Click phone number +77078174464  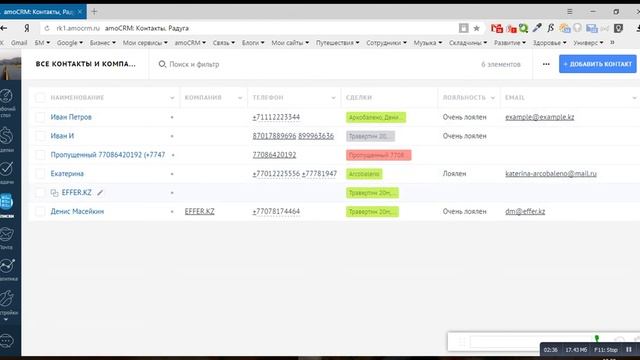(x=276, y=211)
